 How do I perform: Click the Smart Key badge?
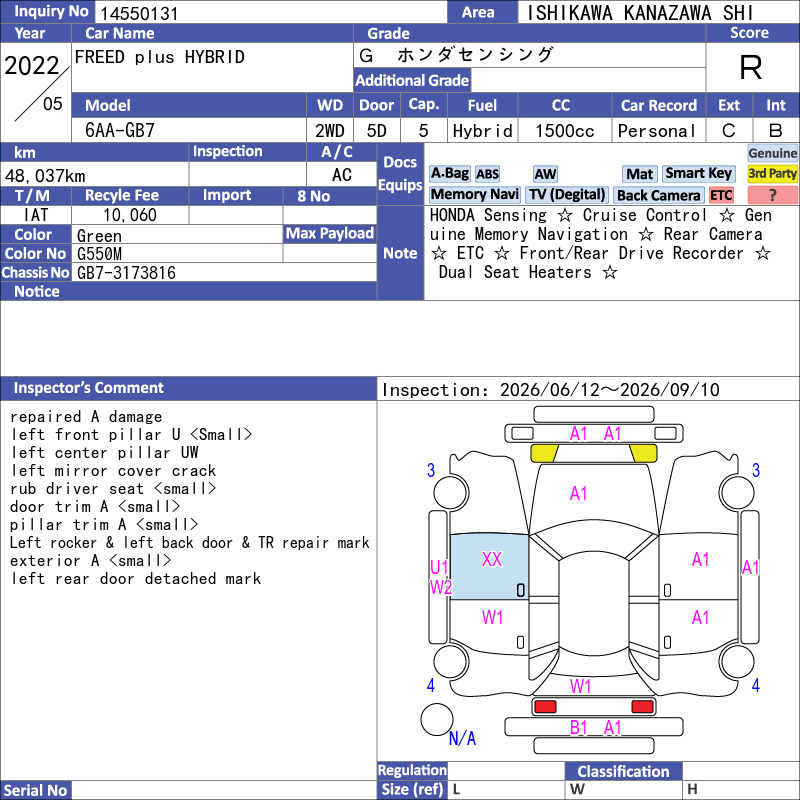tap(698, 174)
